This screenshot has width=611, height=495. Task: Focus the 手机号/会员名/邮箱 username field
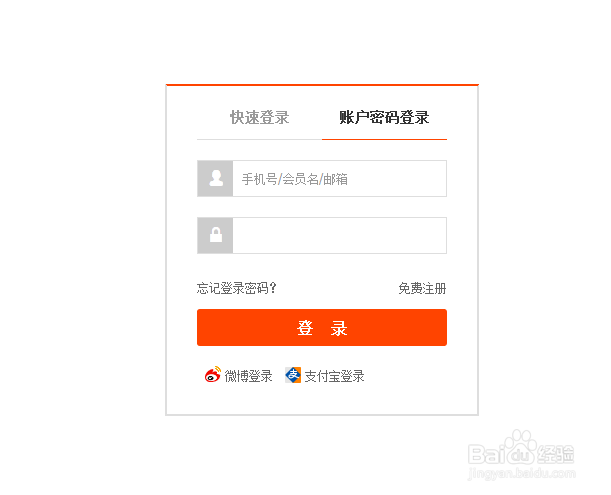point(339,179)
